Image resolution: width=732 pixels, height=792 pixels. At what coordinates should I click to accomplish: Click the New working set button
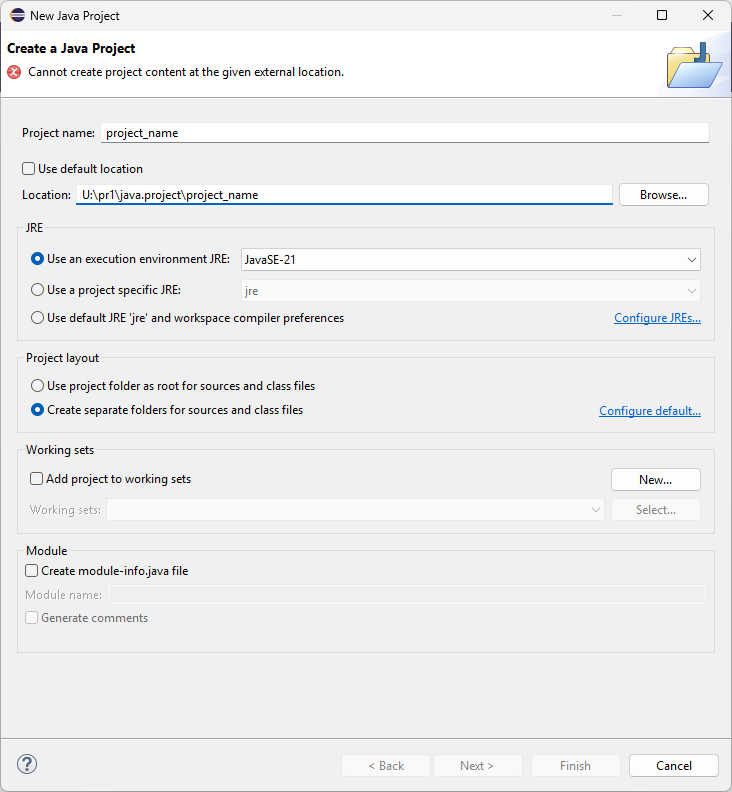pyautogui.click(x=655, y=480)
